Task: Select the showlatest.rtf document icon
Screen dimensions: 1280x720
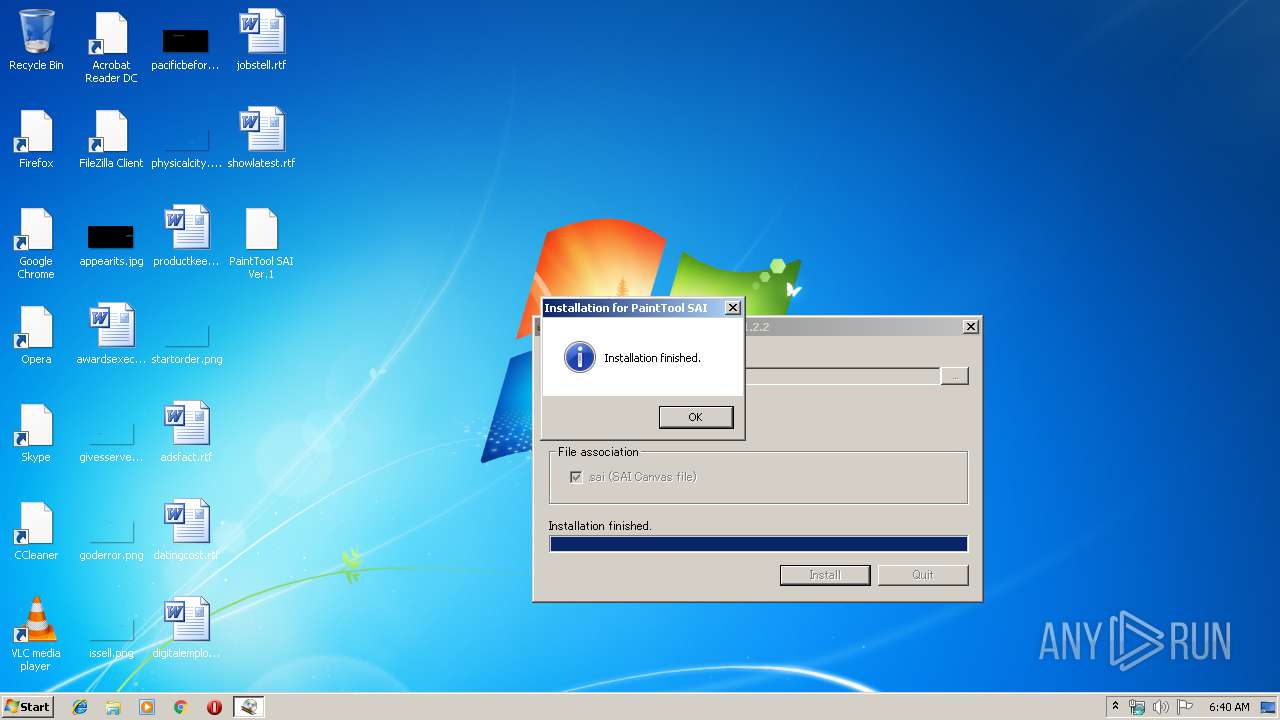Action: tap(261, 139)
